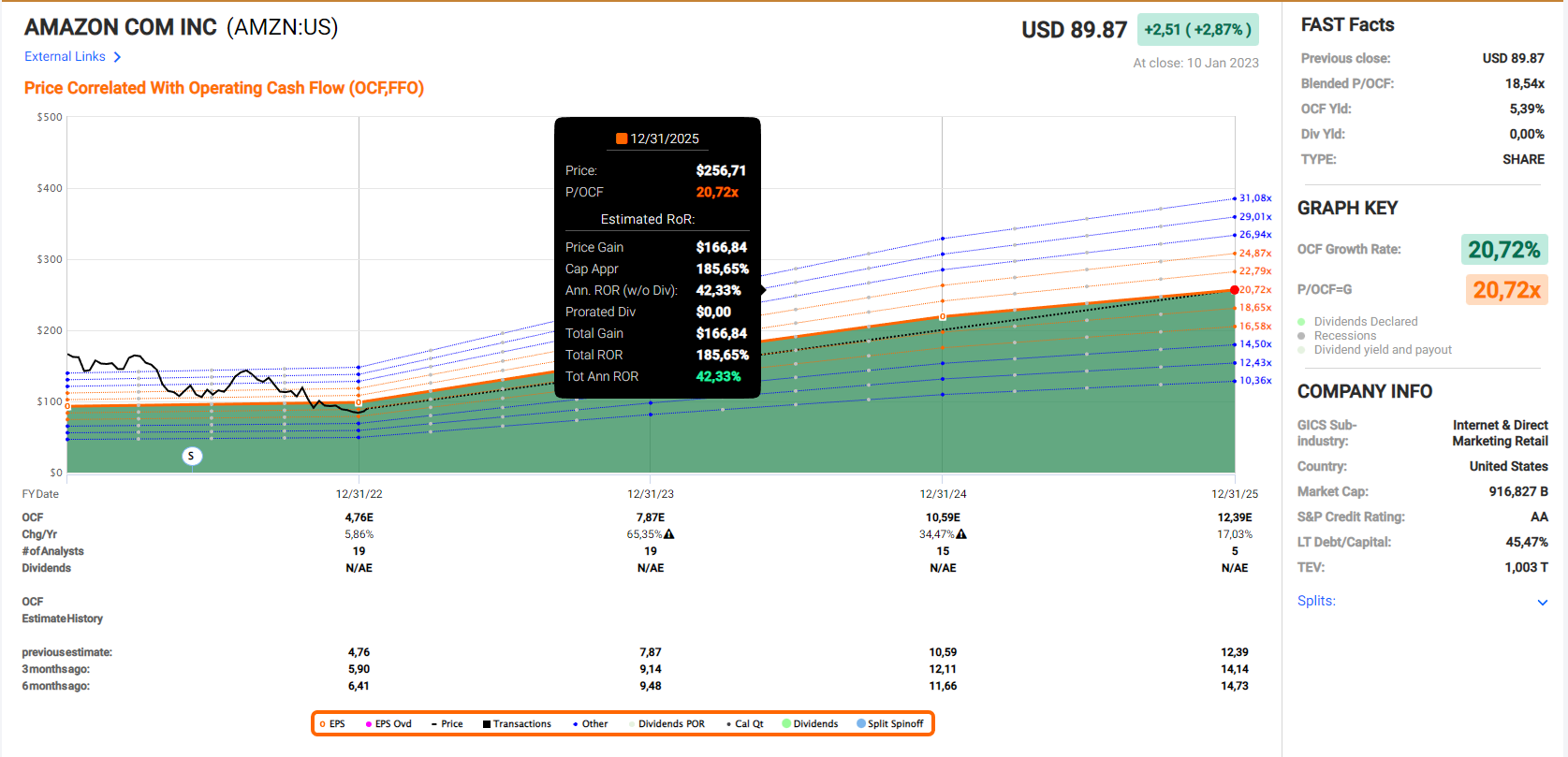Viewport: 1568px width, 757px height.
Task: Select Cal Qt legend item
Action: point(745,724)
